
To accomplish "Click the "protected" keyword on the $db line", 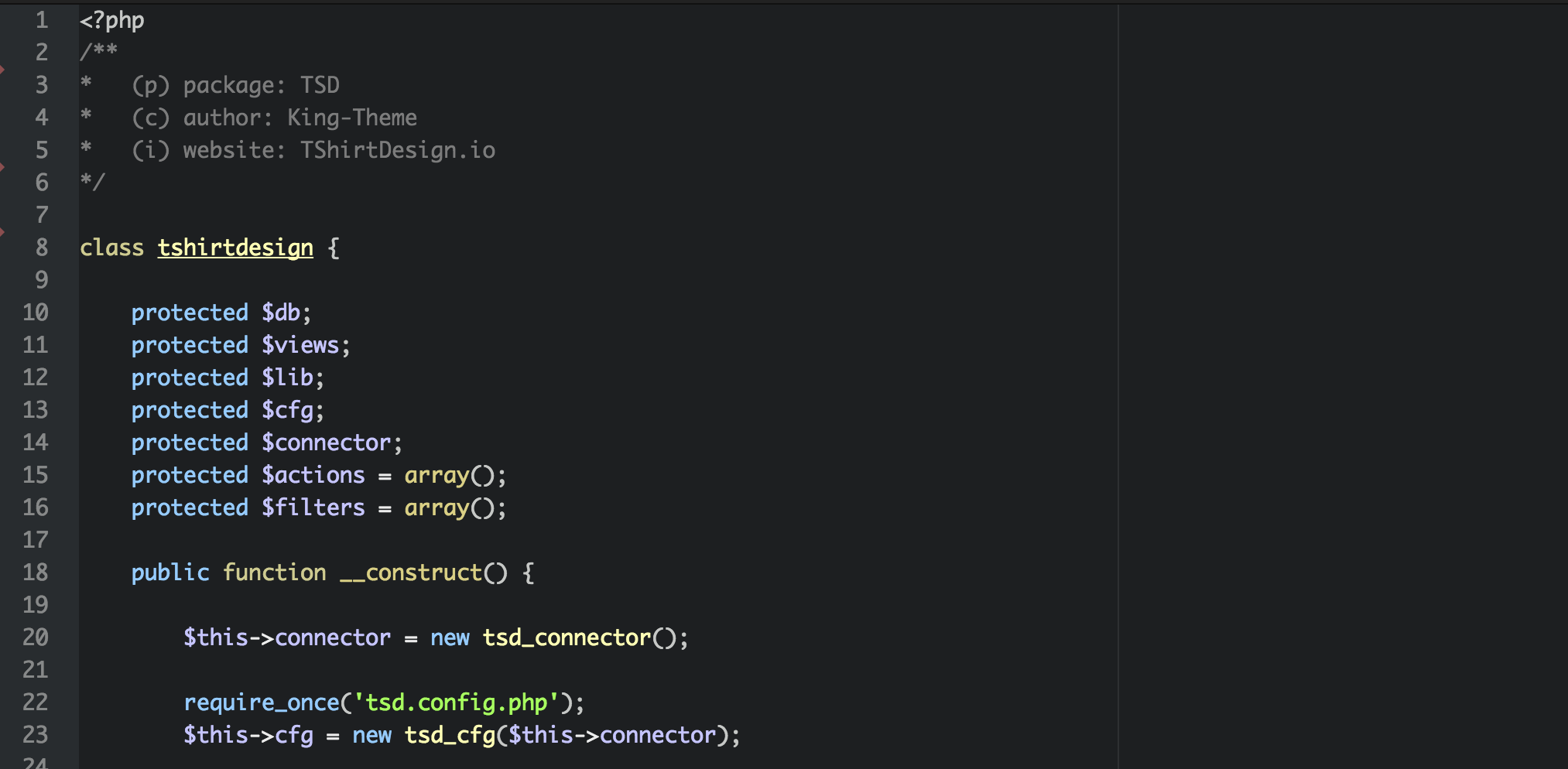I will click(x=190, y=313).
